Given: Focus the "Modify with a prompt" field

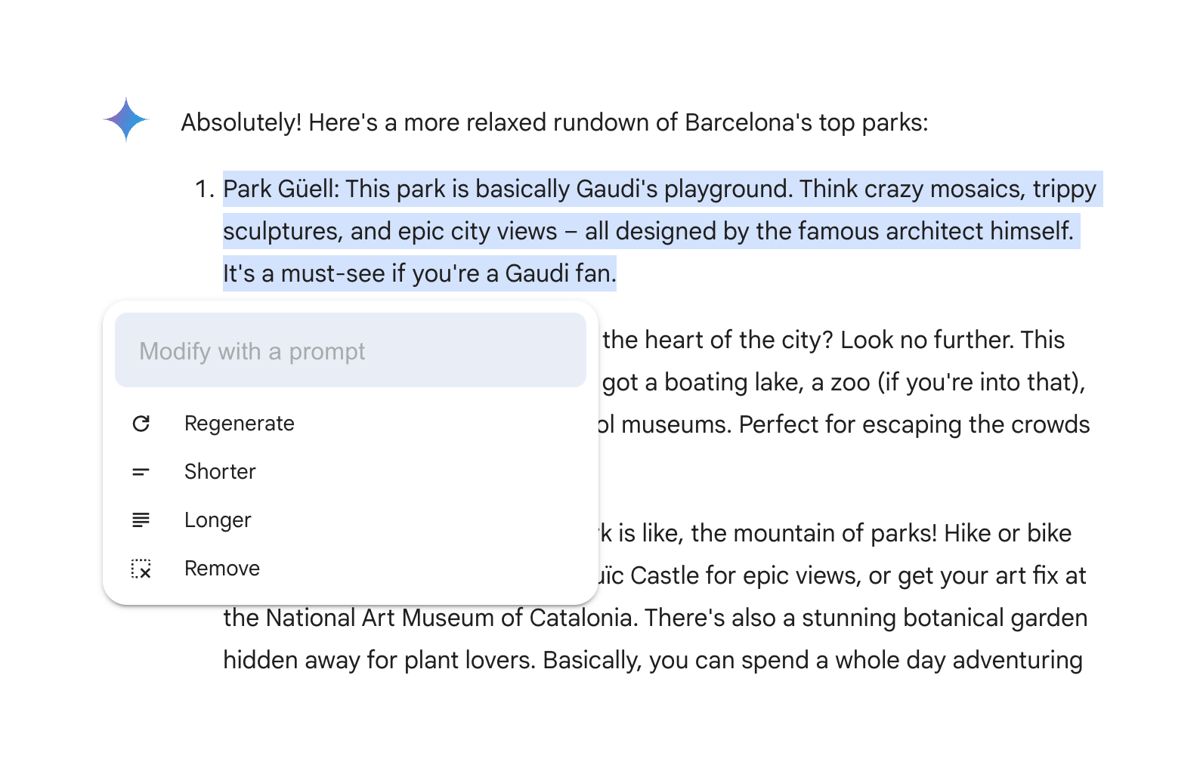Looking at the screenshot, I should tap(350, 351).
